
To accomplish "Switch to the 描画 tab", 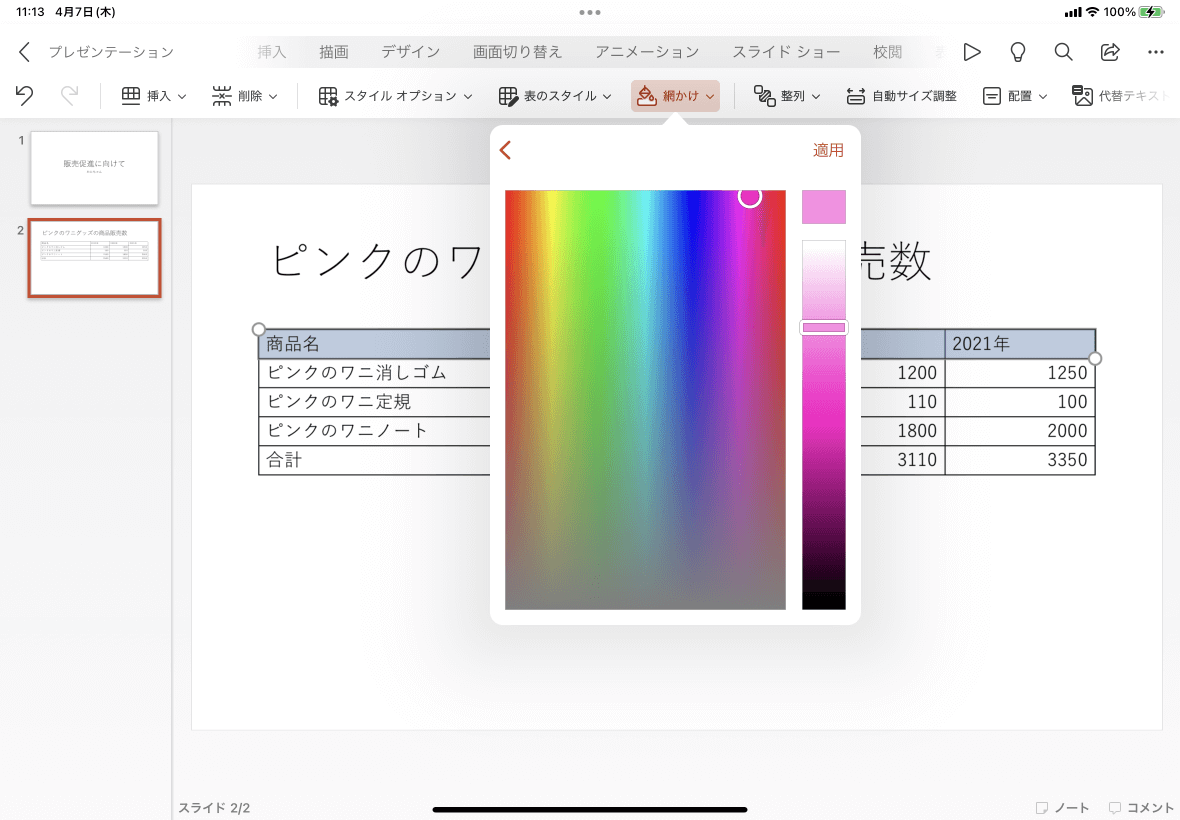I will [x=333, y=52].
